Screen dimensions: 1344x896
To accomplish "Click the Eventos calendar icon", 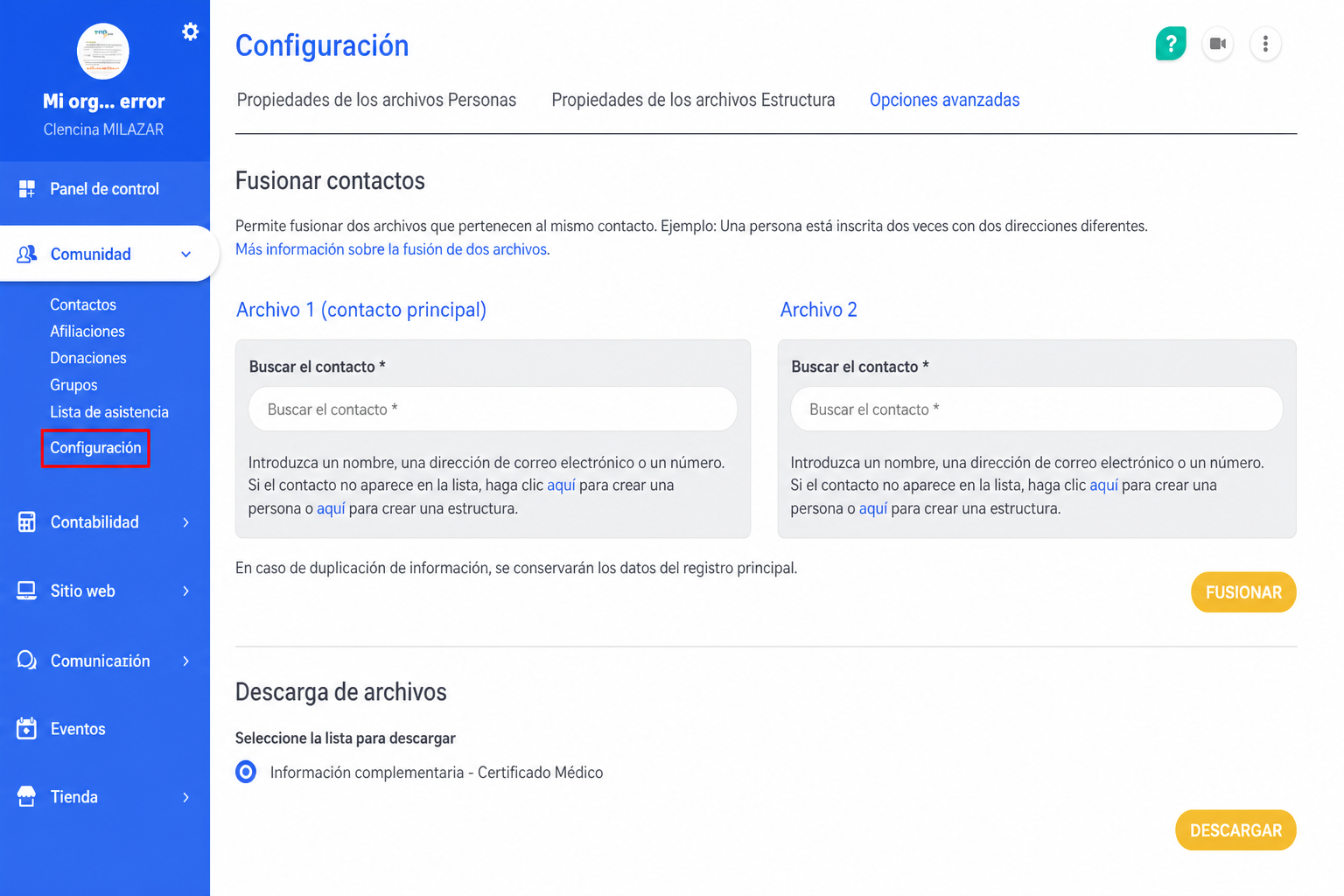I will 27,729.
